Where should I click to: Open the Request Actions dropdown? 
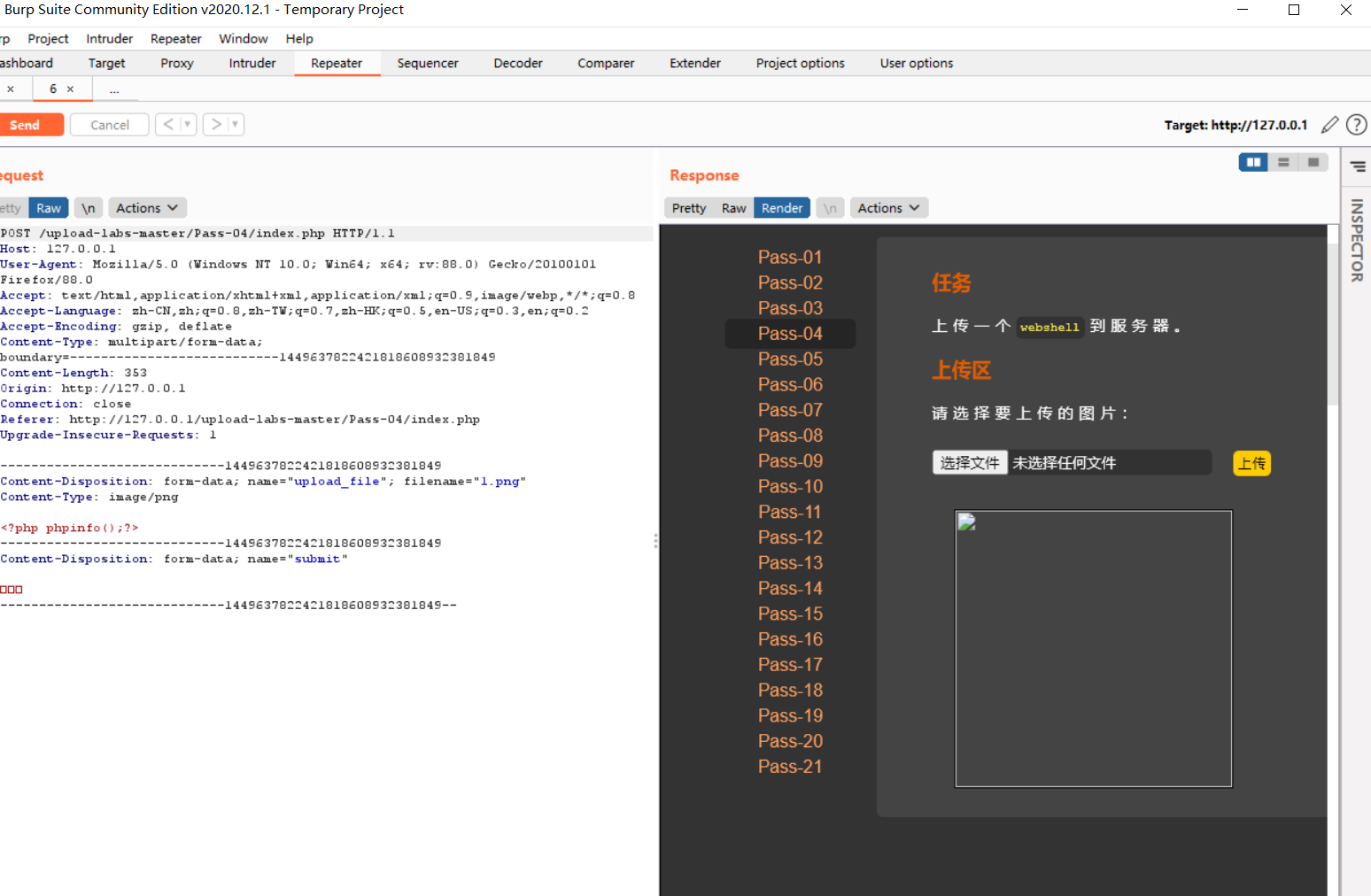click(147, 208)
